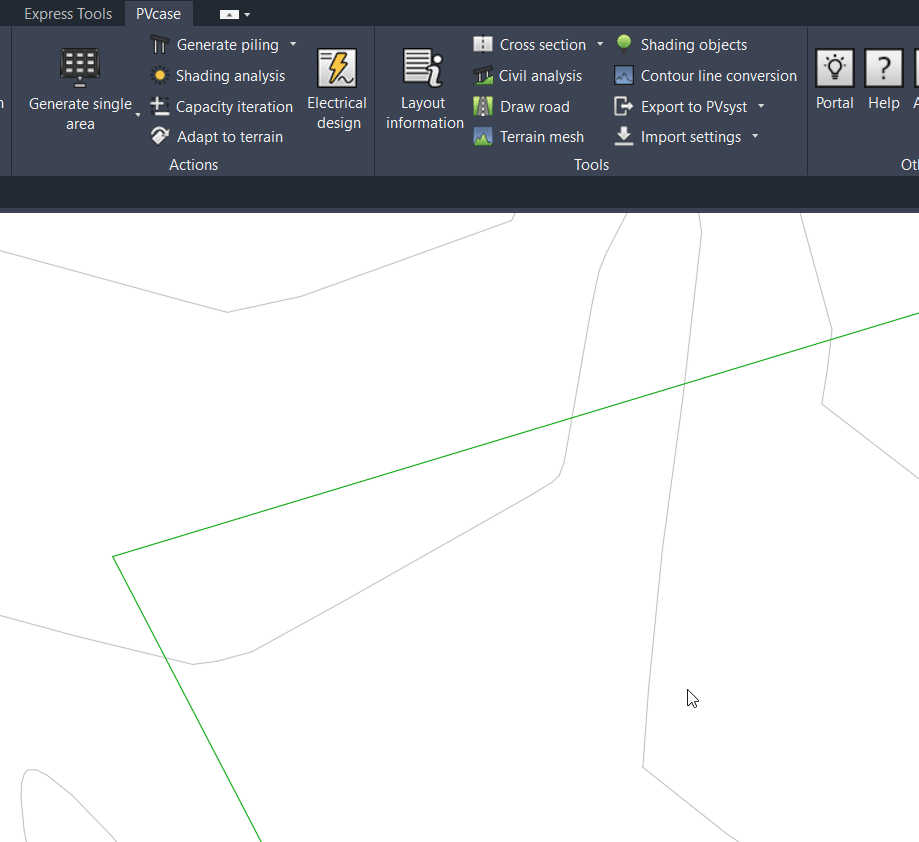
Task: Switch to the Express Tools tab
Action: (68, 13)
